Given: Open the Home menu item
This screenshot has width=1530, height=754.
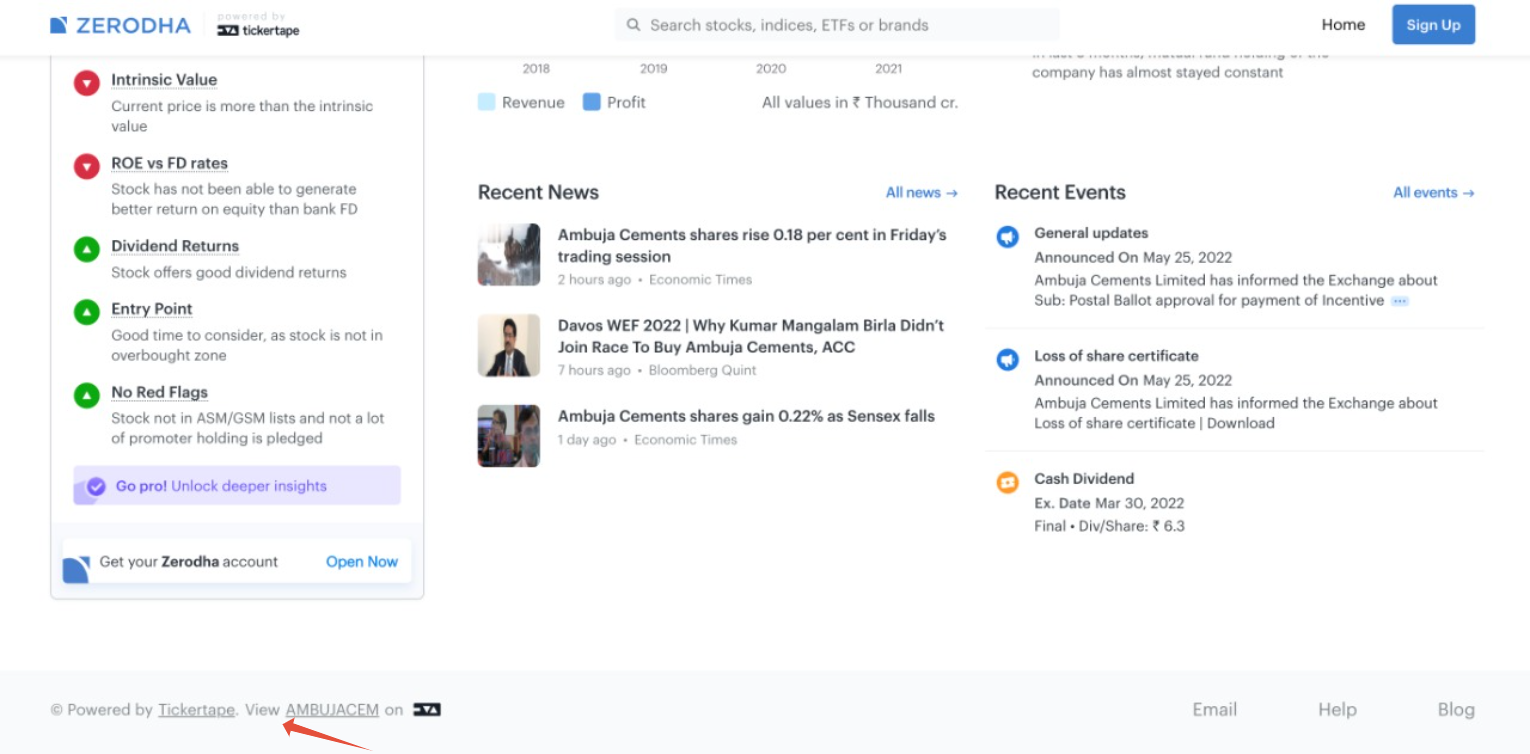Looking at the screenshot, I should coord(1343,25).
